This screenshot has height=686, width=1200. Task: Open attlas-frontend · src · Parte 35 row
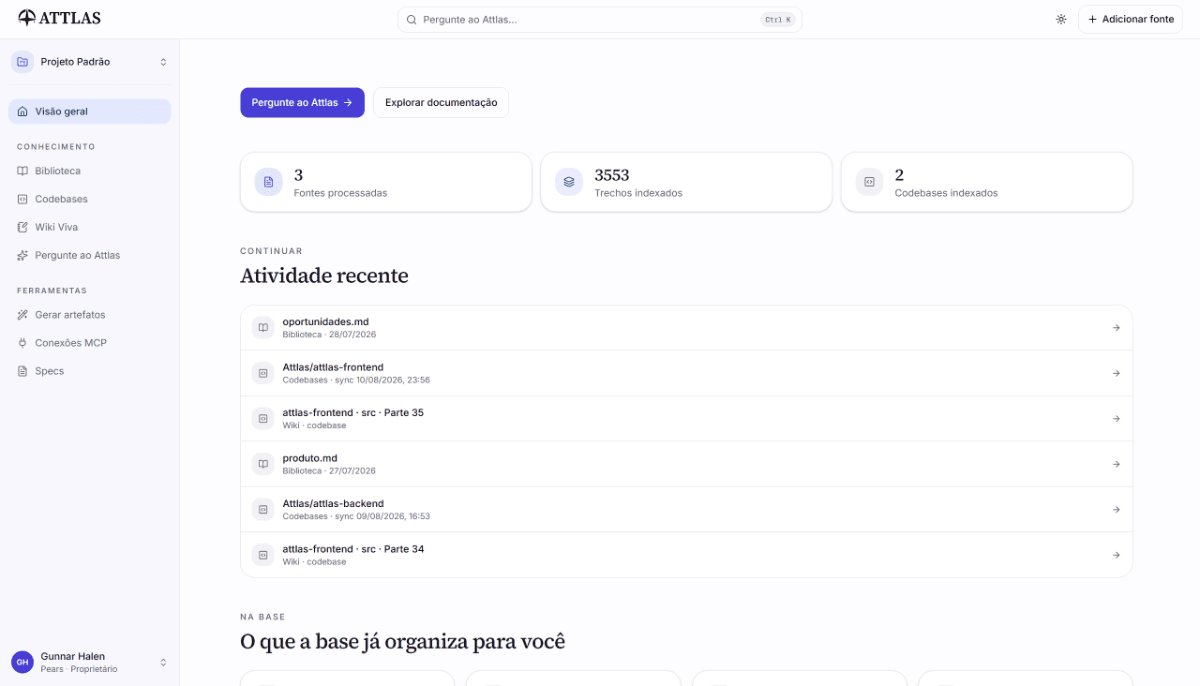pyautogui.click(x=686, y=419)
